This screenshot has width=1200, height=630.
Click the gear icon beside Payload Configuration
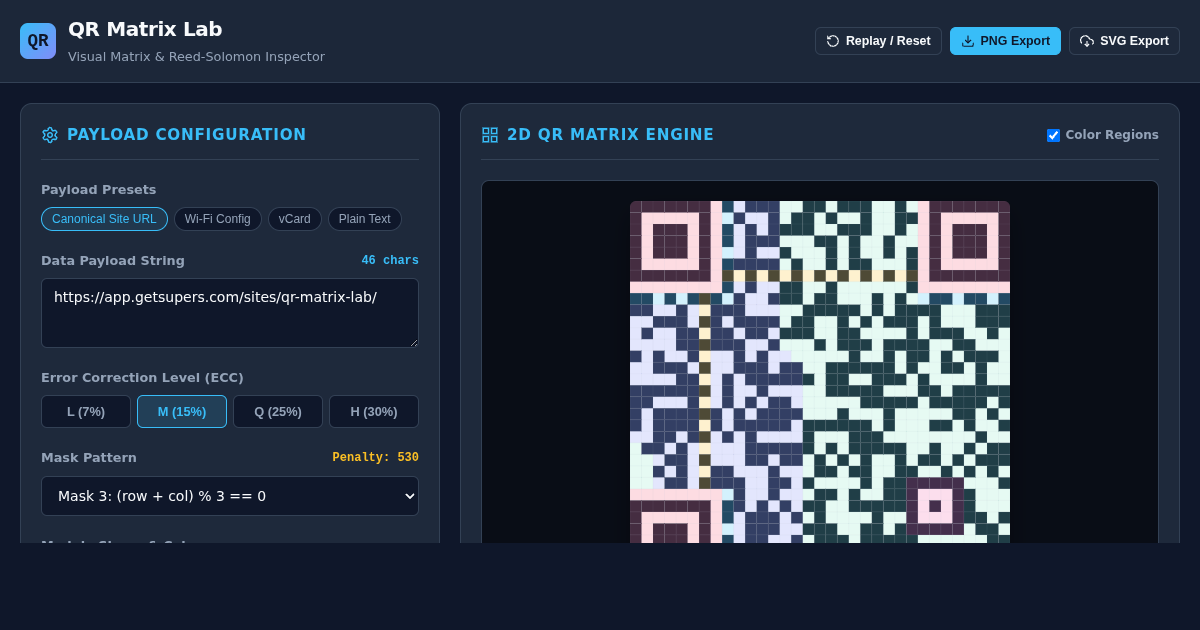click(x=50, y=135)
